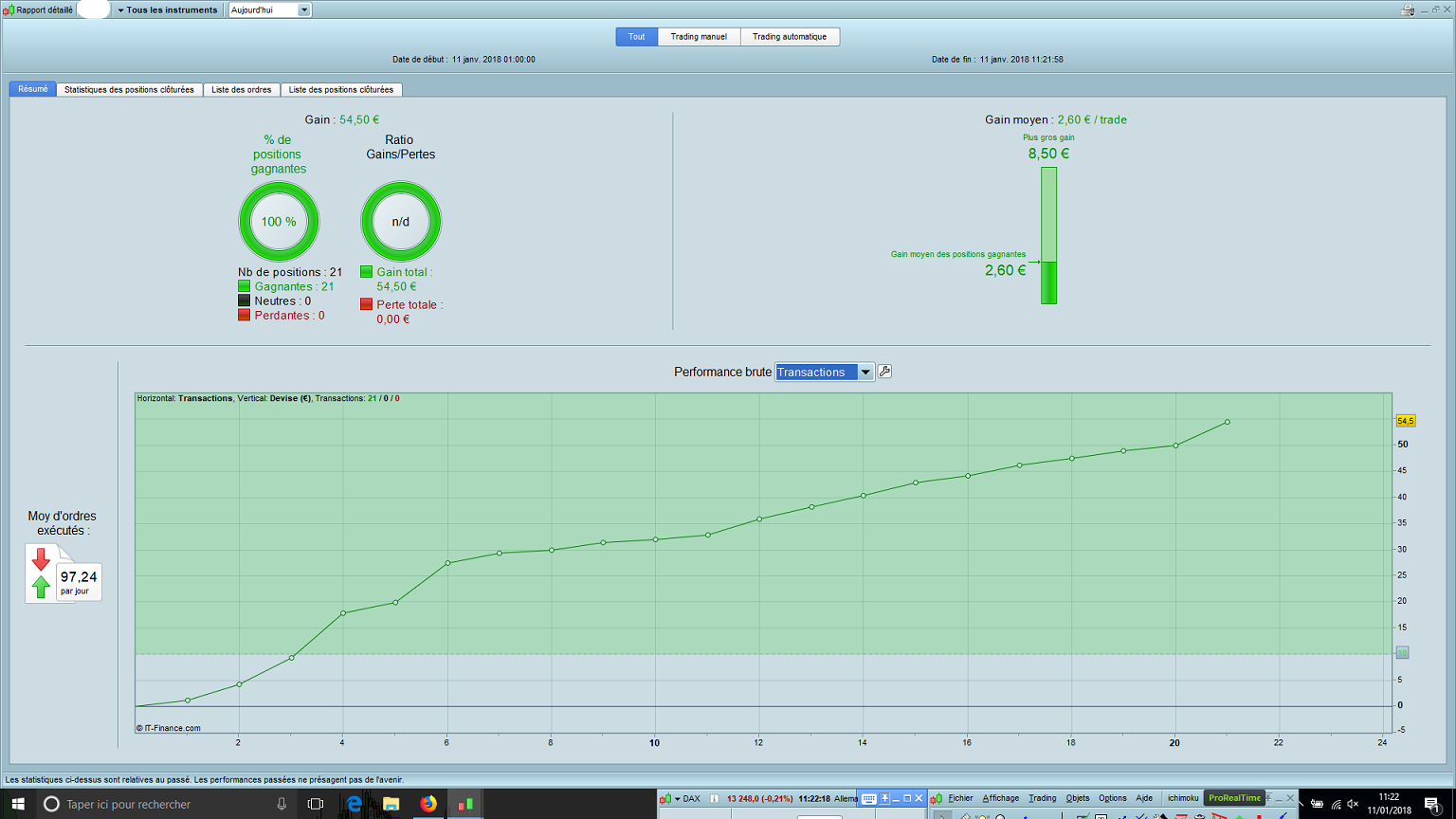Viewport: 1456px width, 819px height.
Task: Click the info icon next to DAX
Action: click(714, 798)
